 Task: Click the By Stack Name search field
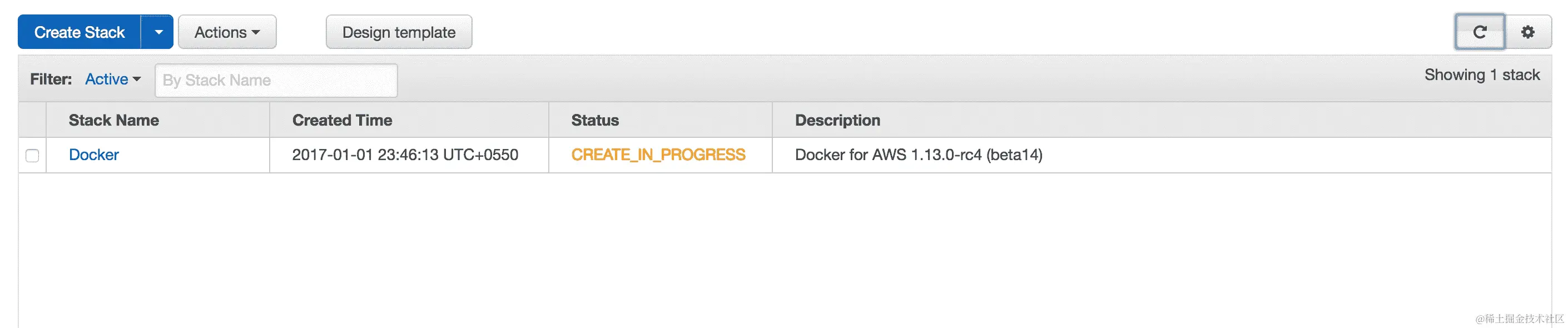pyautogui.click(x=276, y=79)
